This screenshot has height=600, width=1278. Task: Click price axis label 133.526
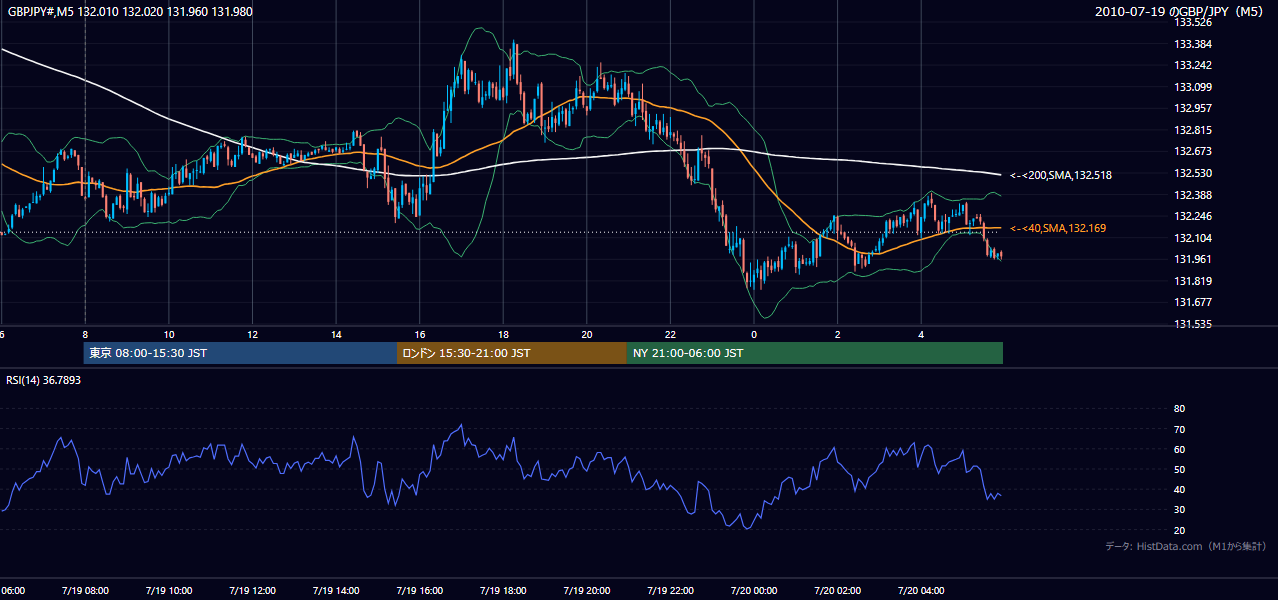(1192, 22)
